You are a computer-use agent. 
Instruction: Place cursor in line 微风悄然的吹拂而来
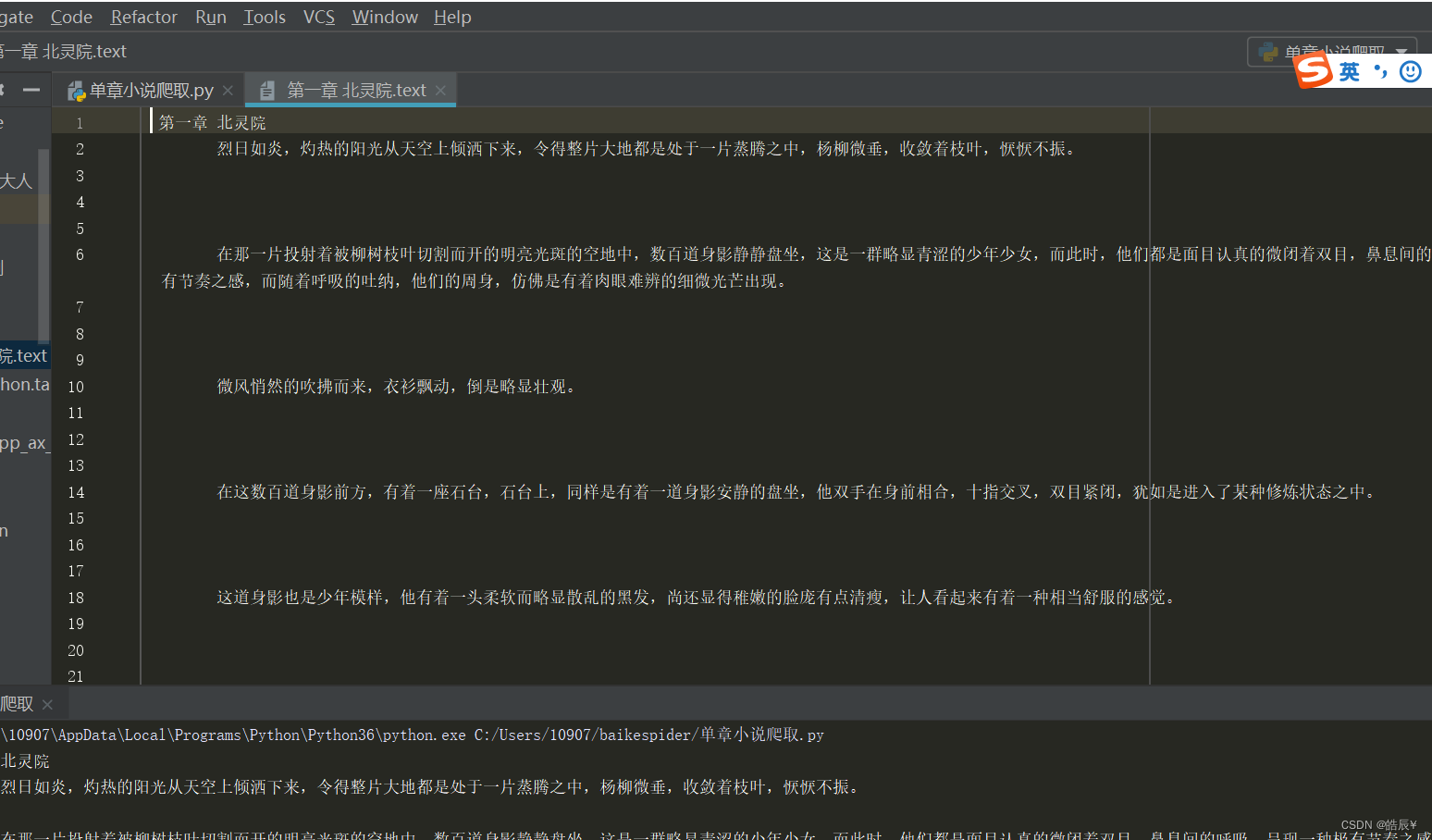pos(399,387)
